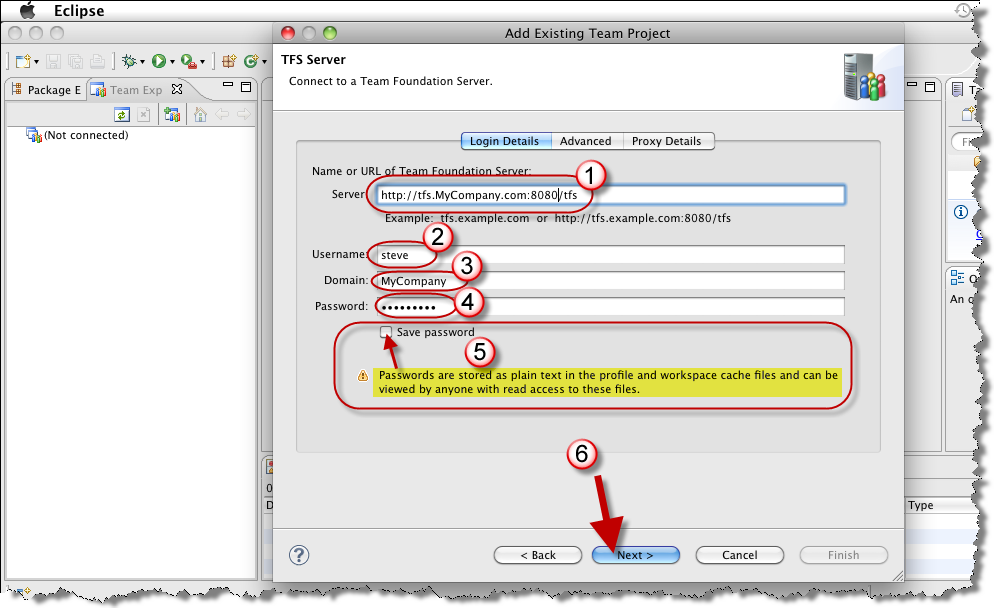Switch to the Package Explorer tab
Image resolution: width=994 pixels, height=608 pixels.
[x=46, y=90]
